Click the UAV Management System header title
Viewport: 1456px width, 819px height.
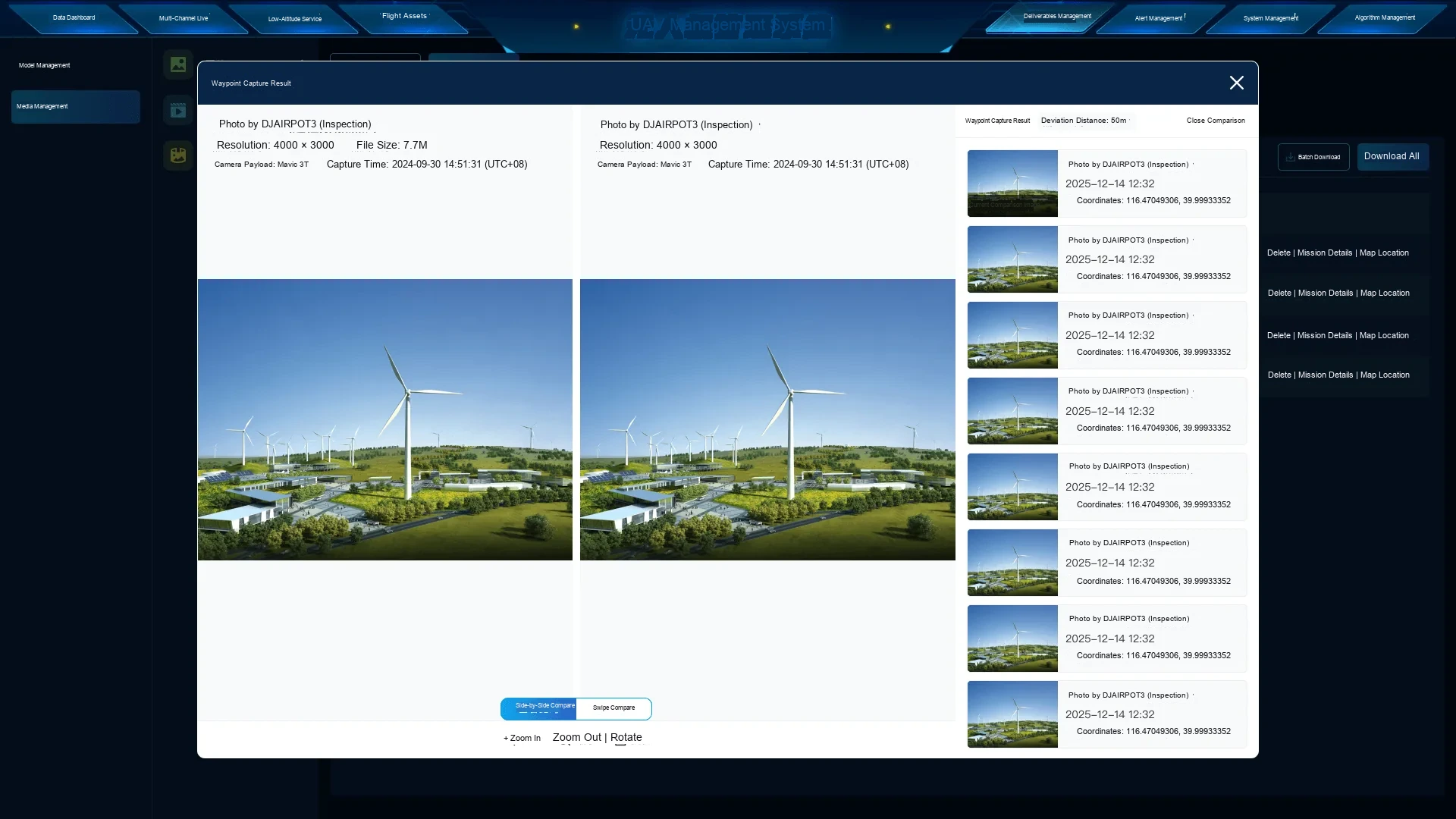[727, 25]
